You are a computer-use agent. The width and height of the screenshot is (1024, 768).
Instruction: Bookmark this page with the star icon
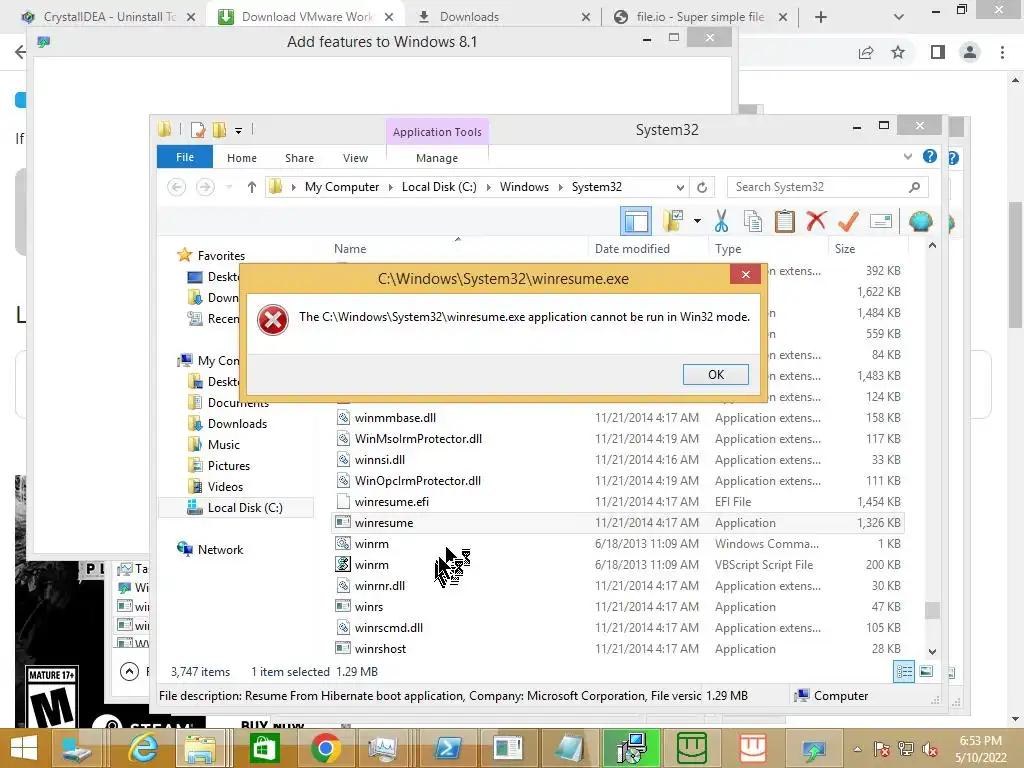pos(898,52)
